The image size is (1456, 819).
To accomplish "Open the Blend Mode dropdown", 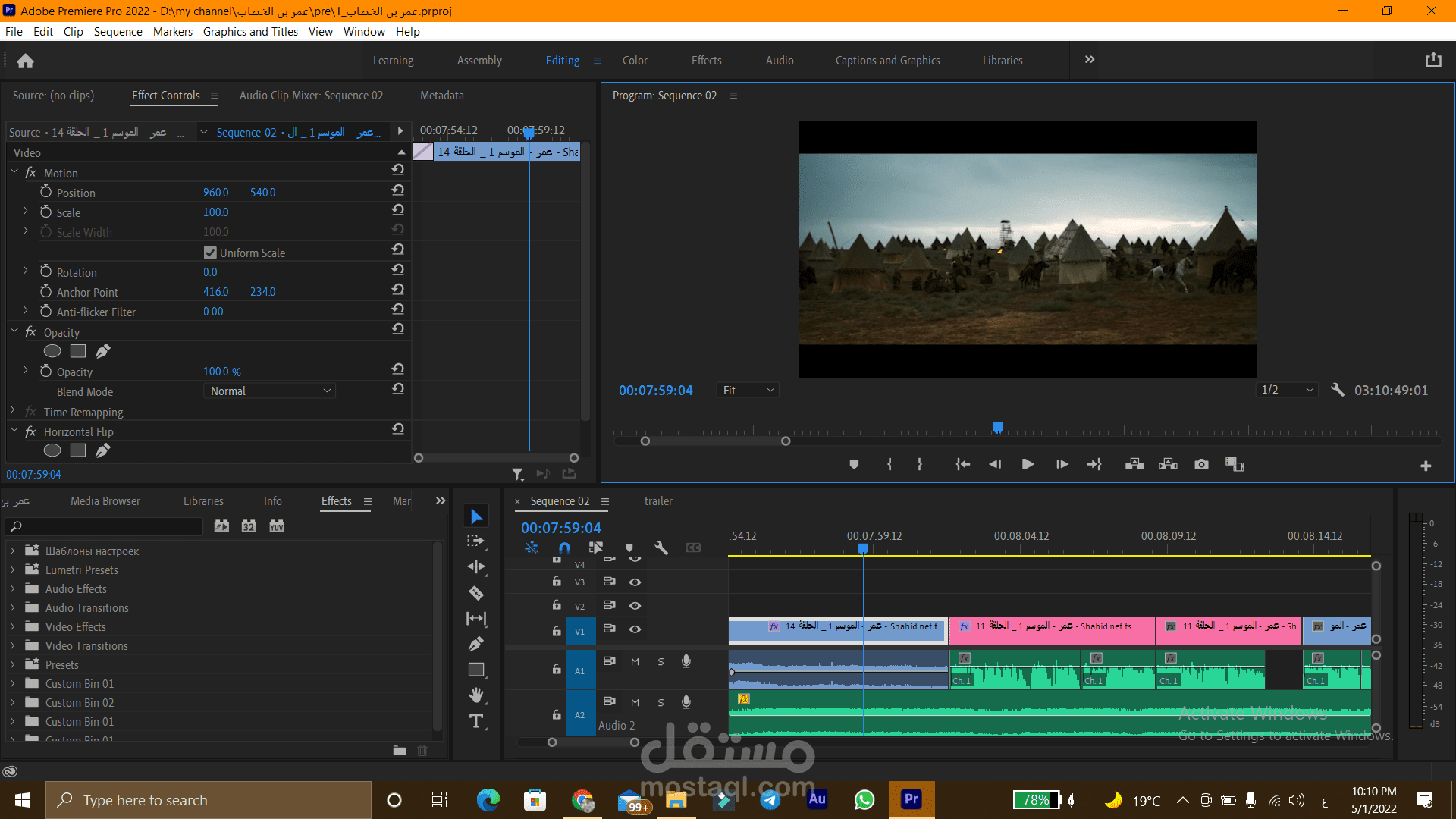I will pyautogui.click(x=269, y=391).
